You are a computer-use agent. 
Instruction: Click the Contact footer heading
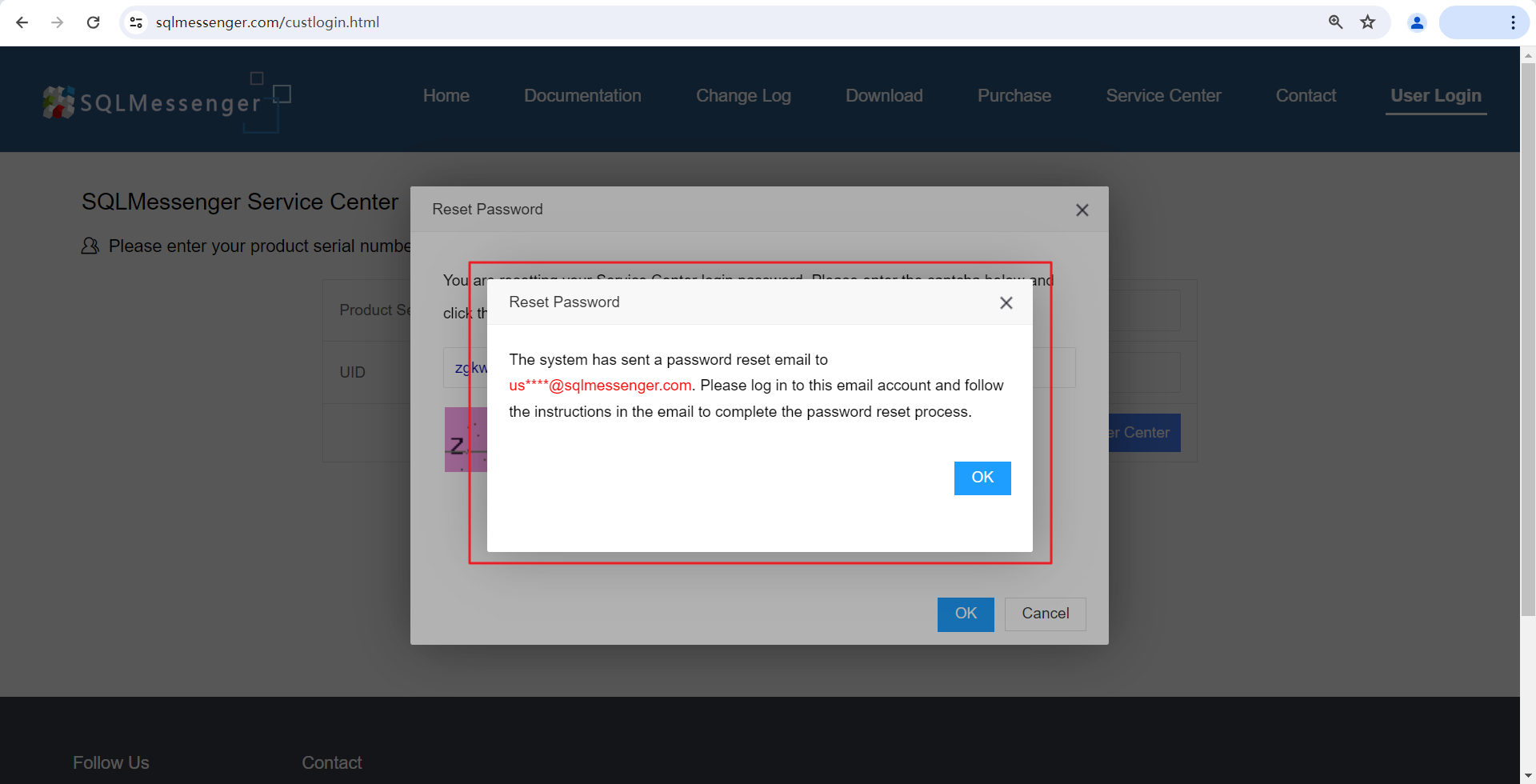[332, 763]
